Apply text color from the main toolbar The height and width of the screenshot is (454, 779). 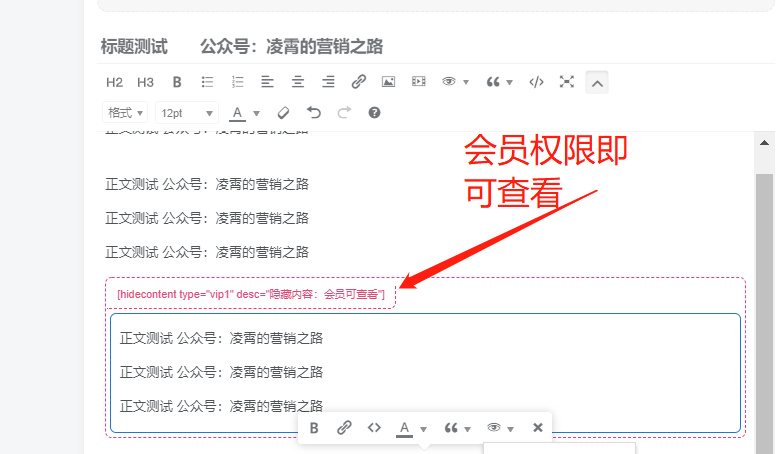237,113
